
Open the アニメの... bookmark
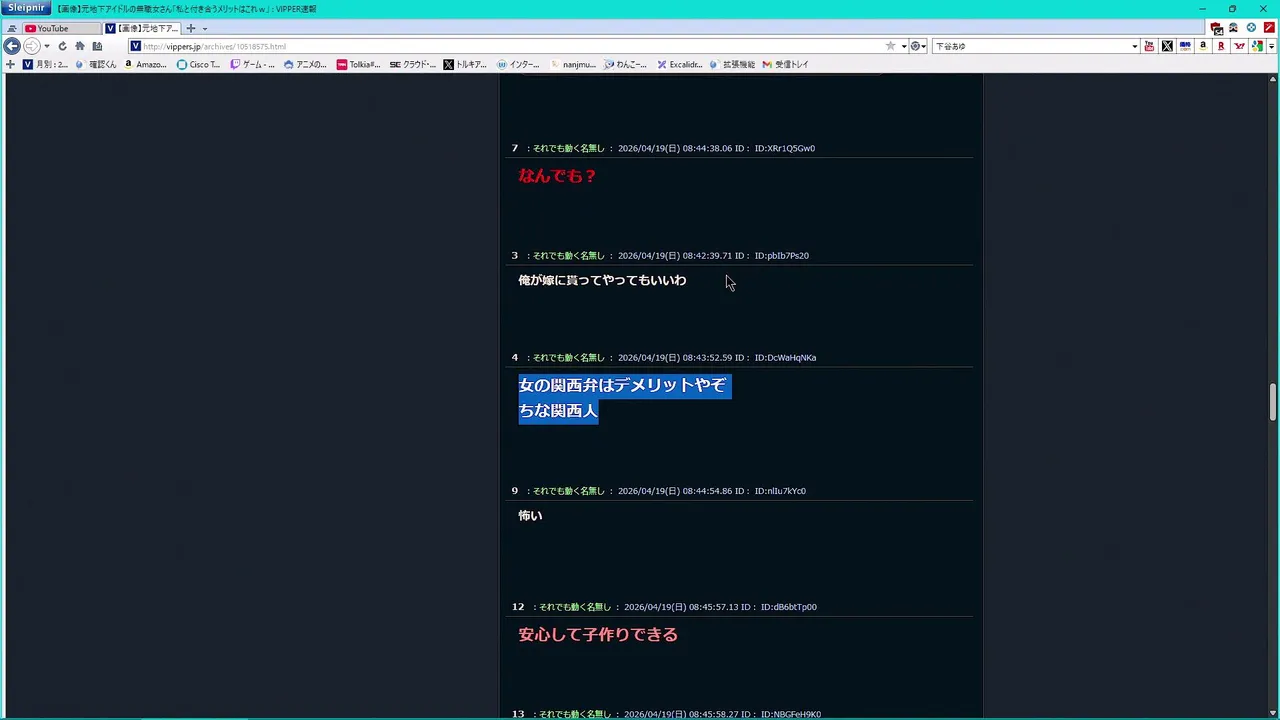pos(305,64)
